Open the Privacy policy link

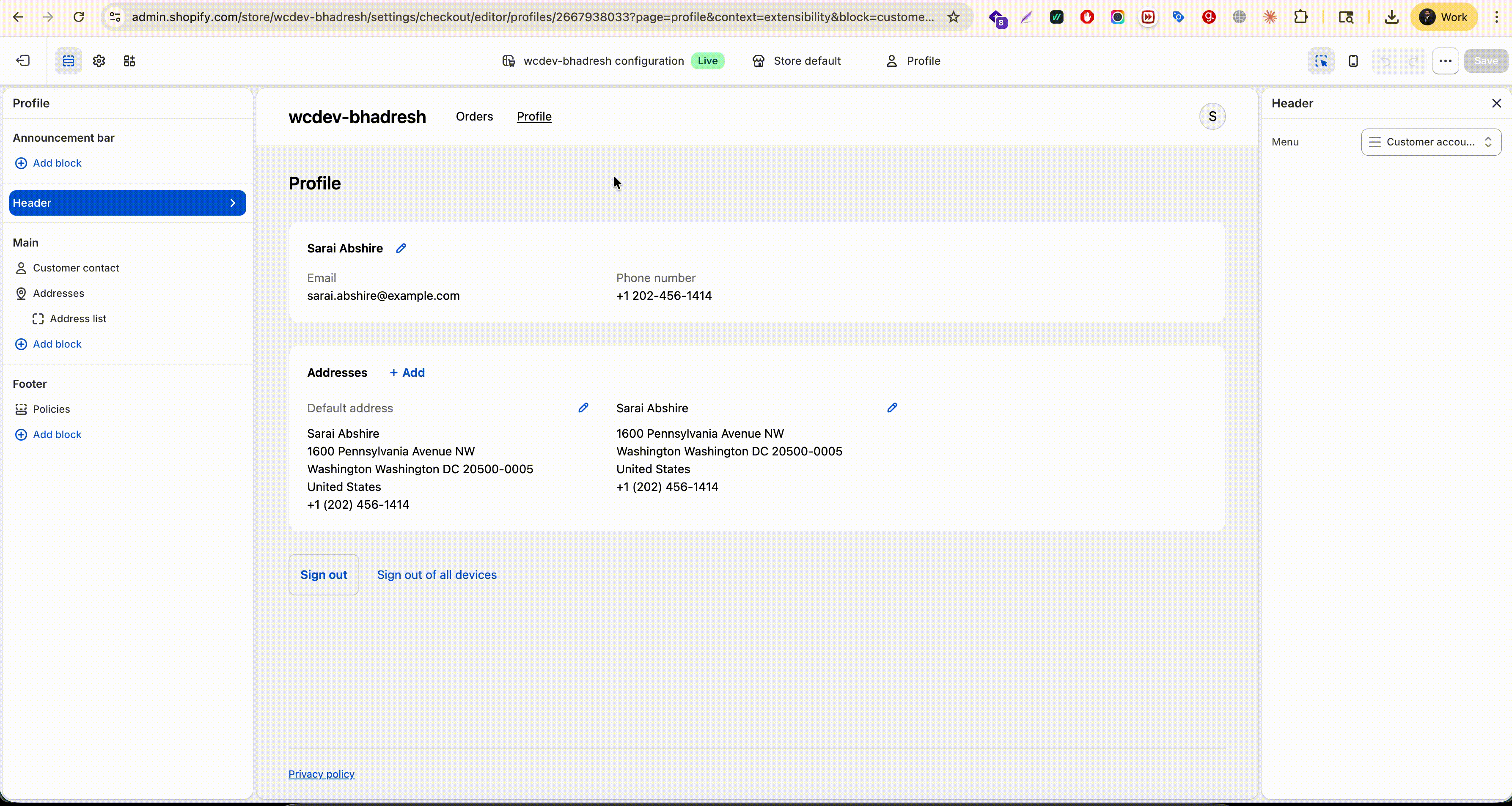click(322, 774)
